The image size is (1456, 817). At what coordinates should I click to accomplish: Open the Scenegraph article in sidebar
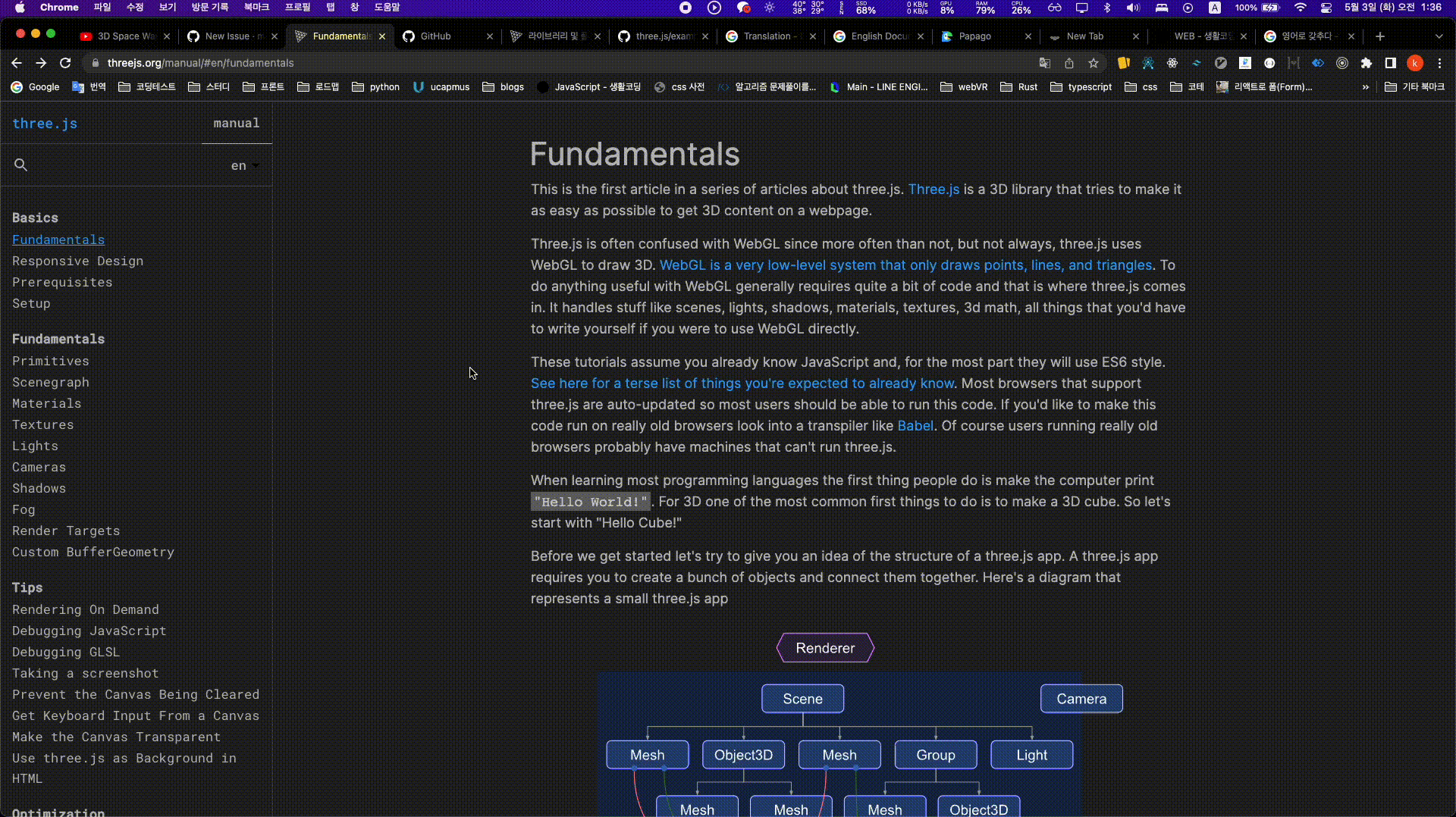tap(51, 382)
